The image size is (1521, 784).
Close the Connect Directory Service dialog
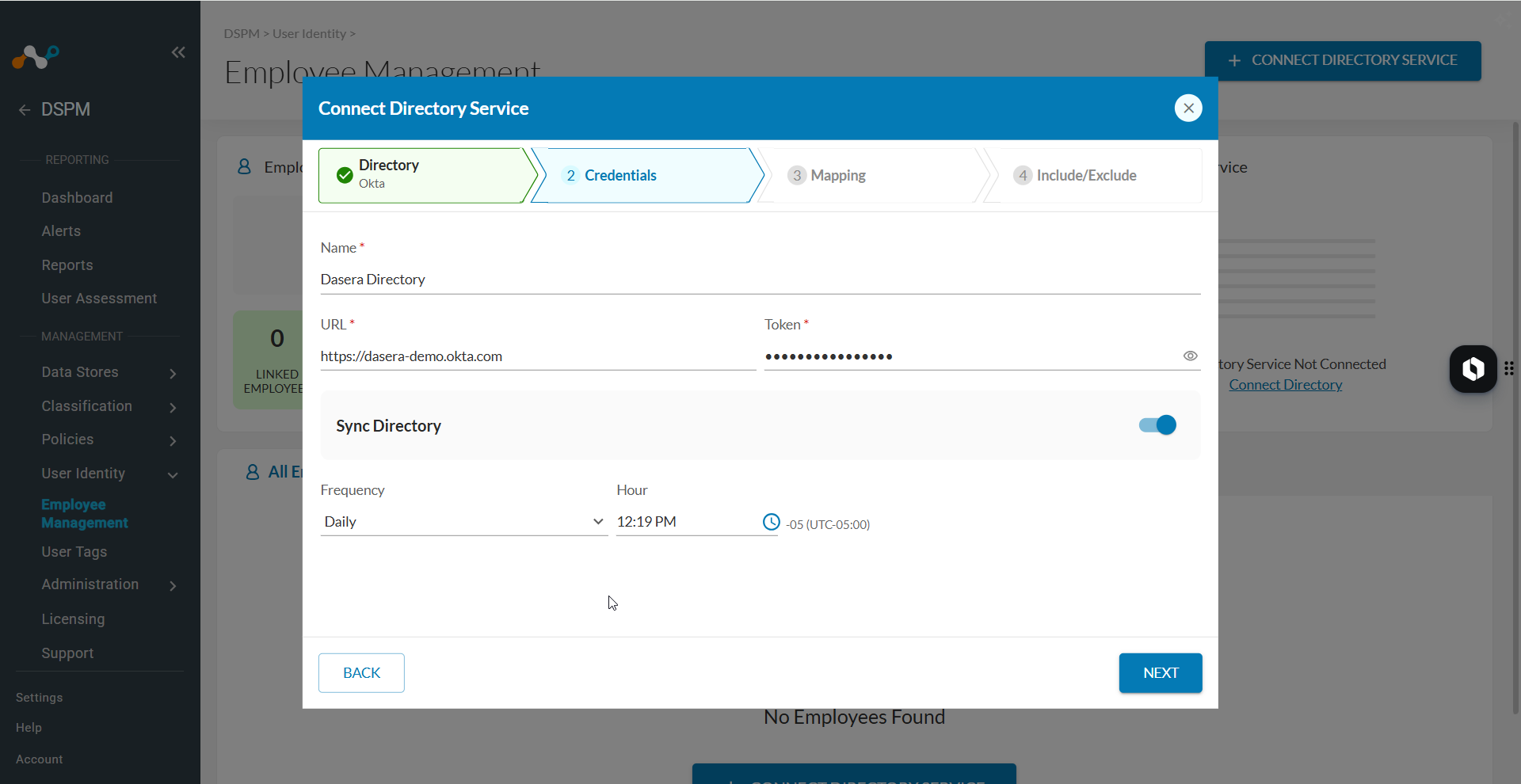point(1187,108)
